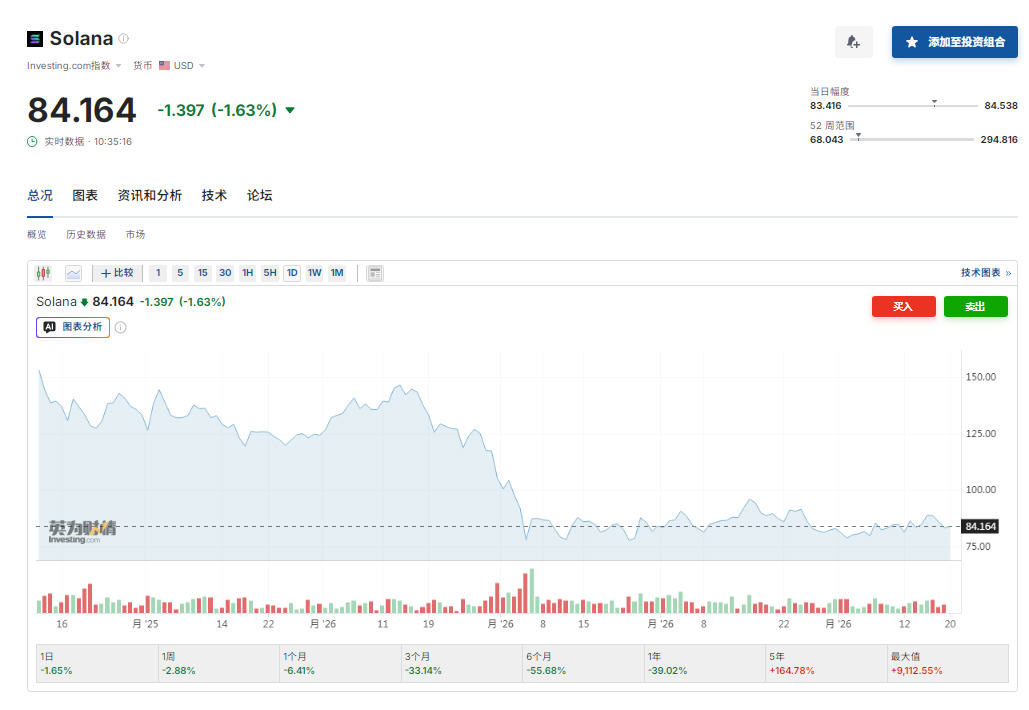Set chart interval to 1H
This screenshot has width=1029, height=710.
[x=247, y=273]
